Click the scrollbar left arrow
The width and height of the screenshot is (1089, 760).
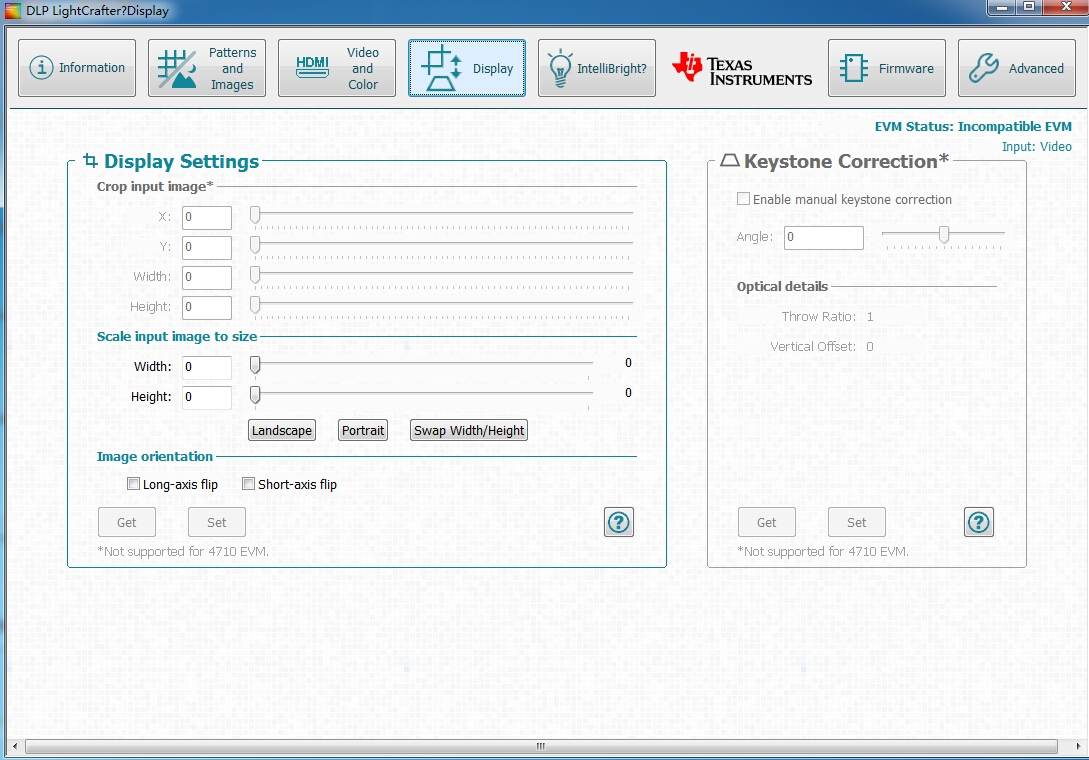coord(15,746)
